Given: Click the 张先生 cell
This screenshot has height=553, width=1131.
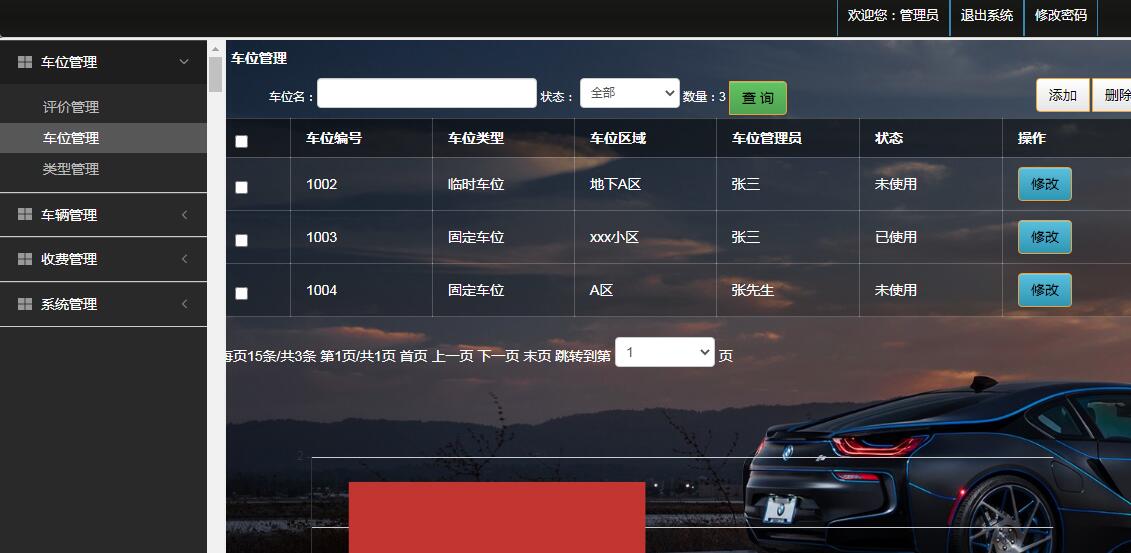Looking at the screenshot, I should click(753, 290).
